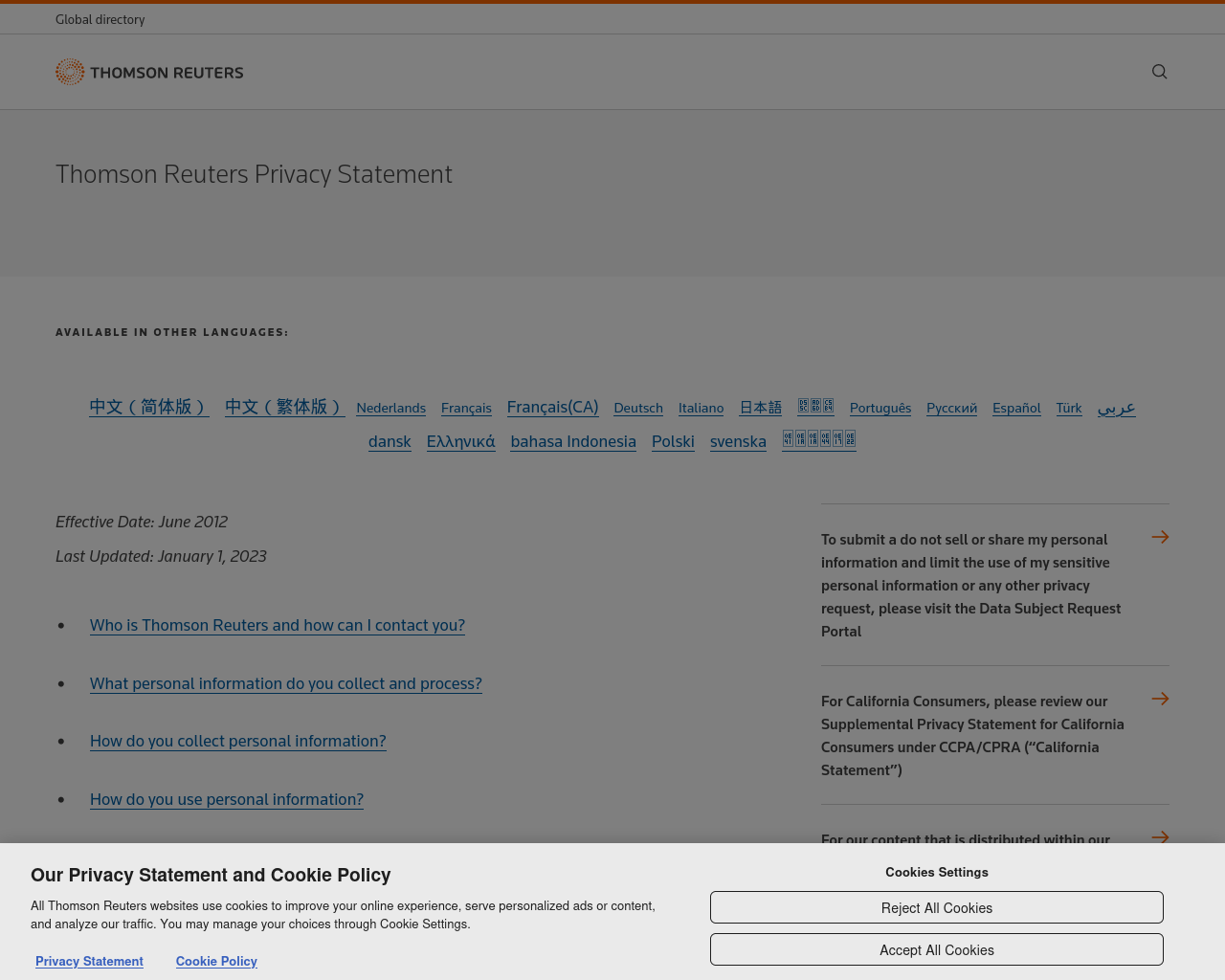This screenshot has height=980, width=1225.
Task: Click arrow beside 'For our content that is distributed'
Action: pyautogui.click(x=1160, y=836)
